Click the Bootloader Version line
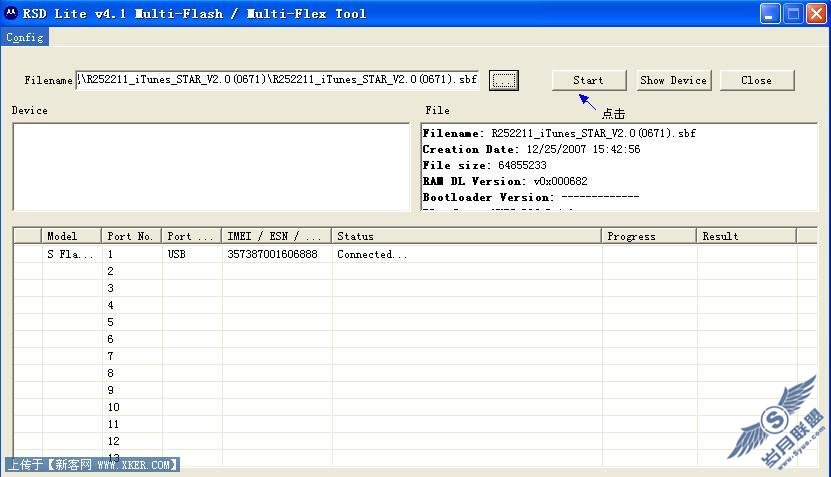Image resolution: width=831 pixels, height=477 pixels. pos(531,197)
